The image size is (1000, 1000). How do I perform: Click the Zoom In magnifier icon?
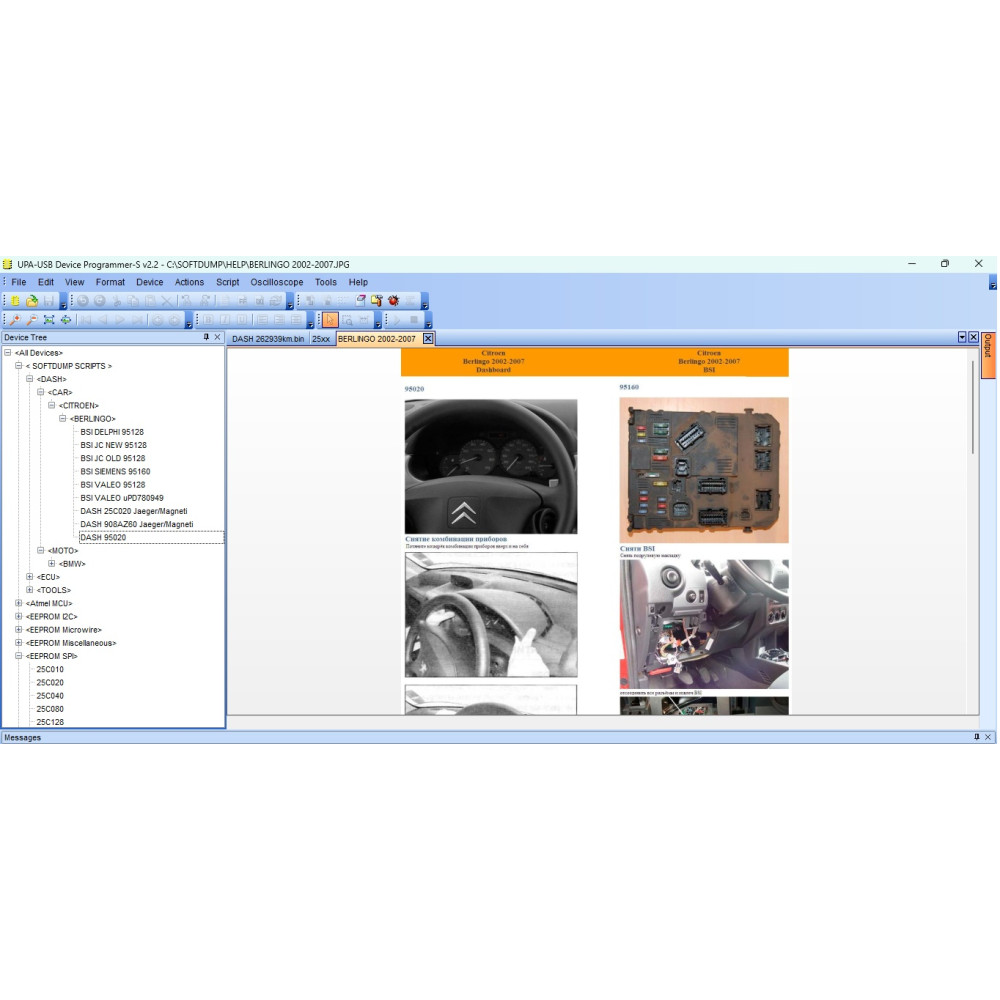15,320
